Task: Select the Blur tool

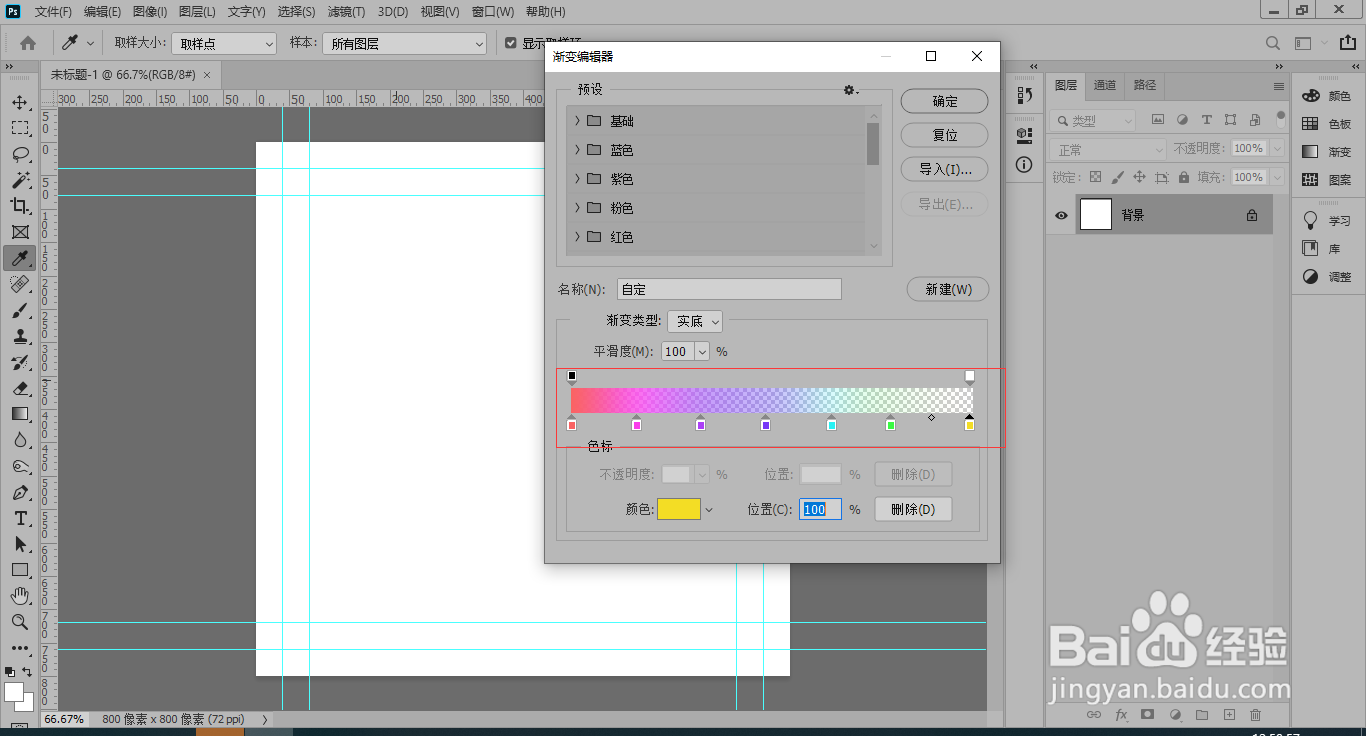Action: coord(20,440)
